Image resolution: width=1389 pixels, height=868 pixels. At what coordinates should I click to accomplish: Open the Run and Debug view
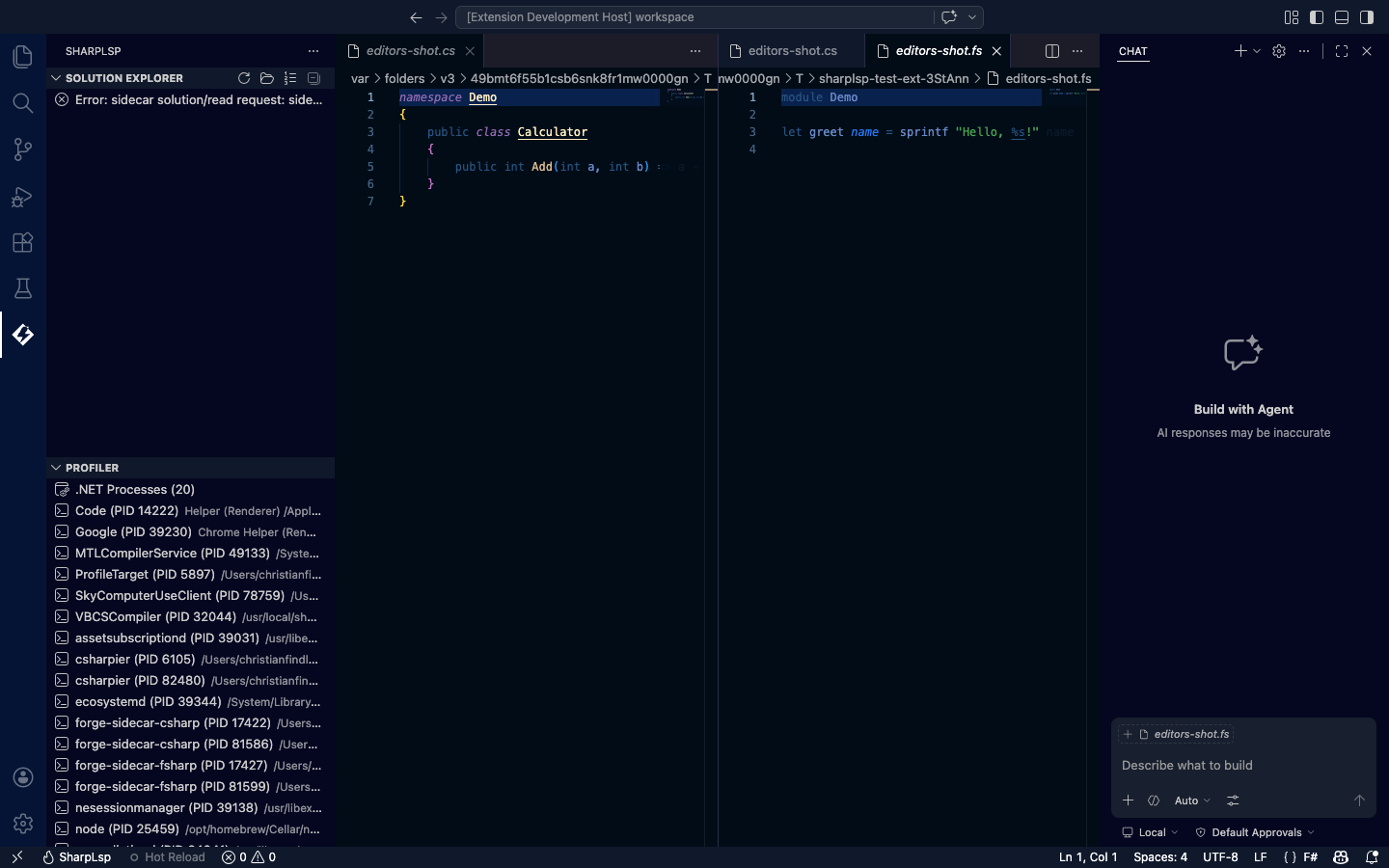point(23,196)
